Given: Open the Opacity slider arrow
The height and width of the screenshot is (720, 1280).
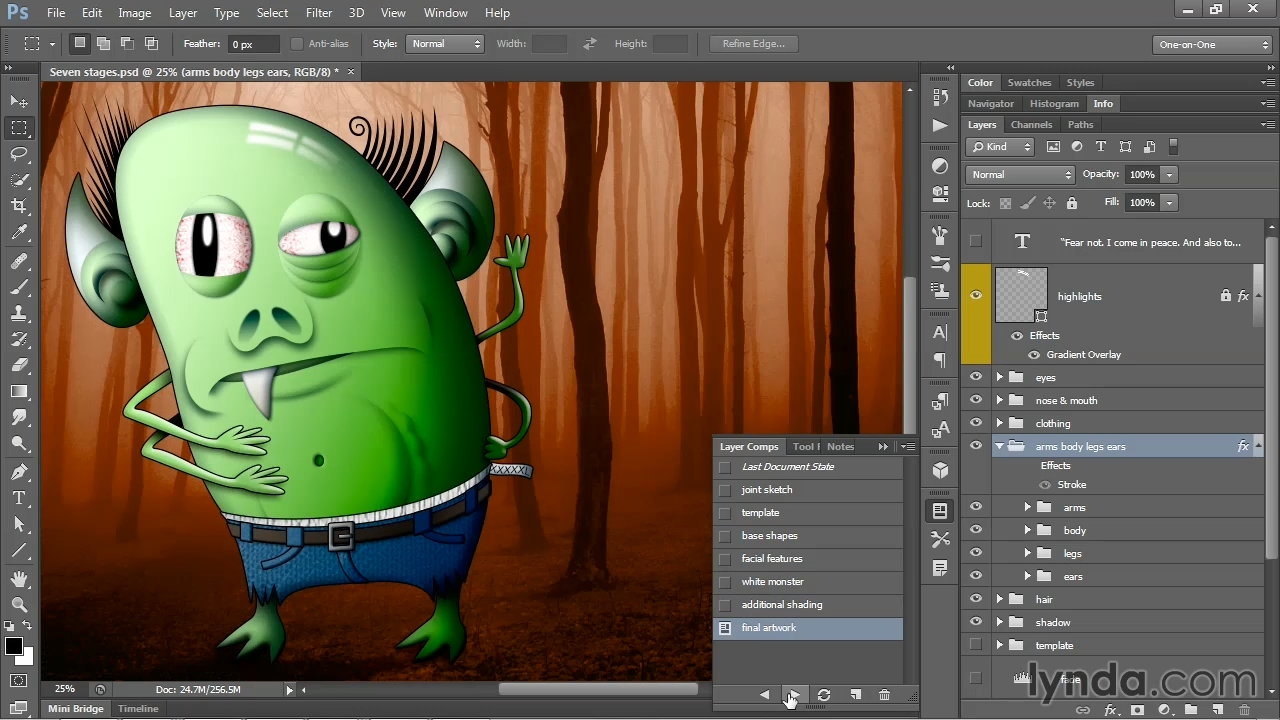Looking at the screenshot, I should [1168, 174].
